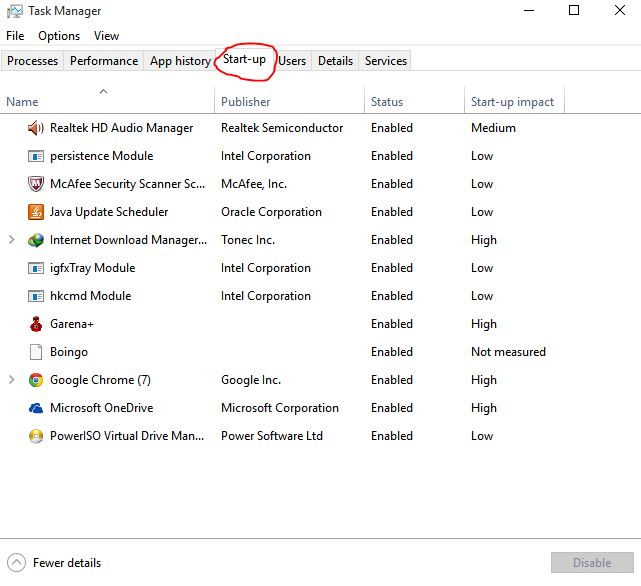
Task: Maximize the Task Manager window
Action: click(x=574, y=10)
